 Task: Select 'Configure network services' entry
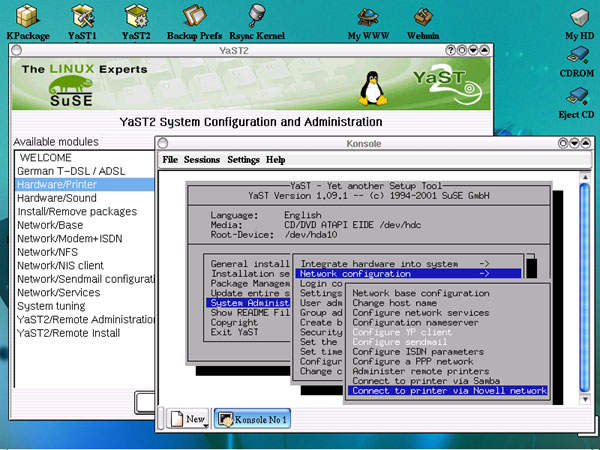point(448,313)
